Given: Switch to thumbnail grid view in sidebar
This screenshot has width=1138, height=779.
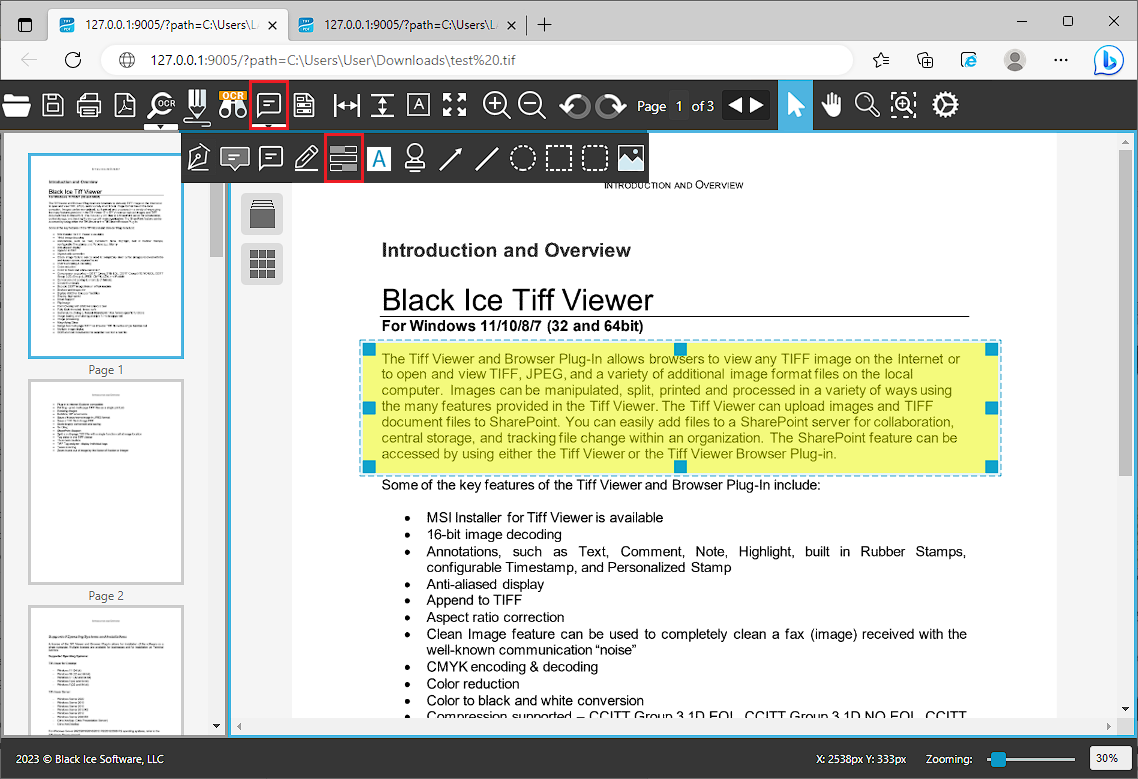Looking at the screenshot, I should coord(261,264).
